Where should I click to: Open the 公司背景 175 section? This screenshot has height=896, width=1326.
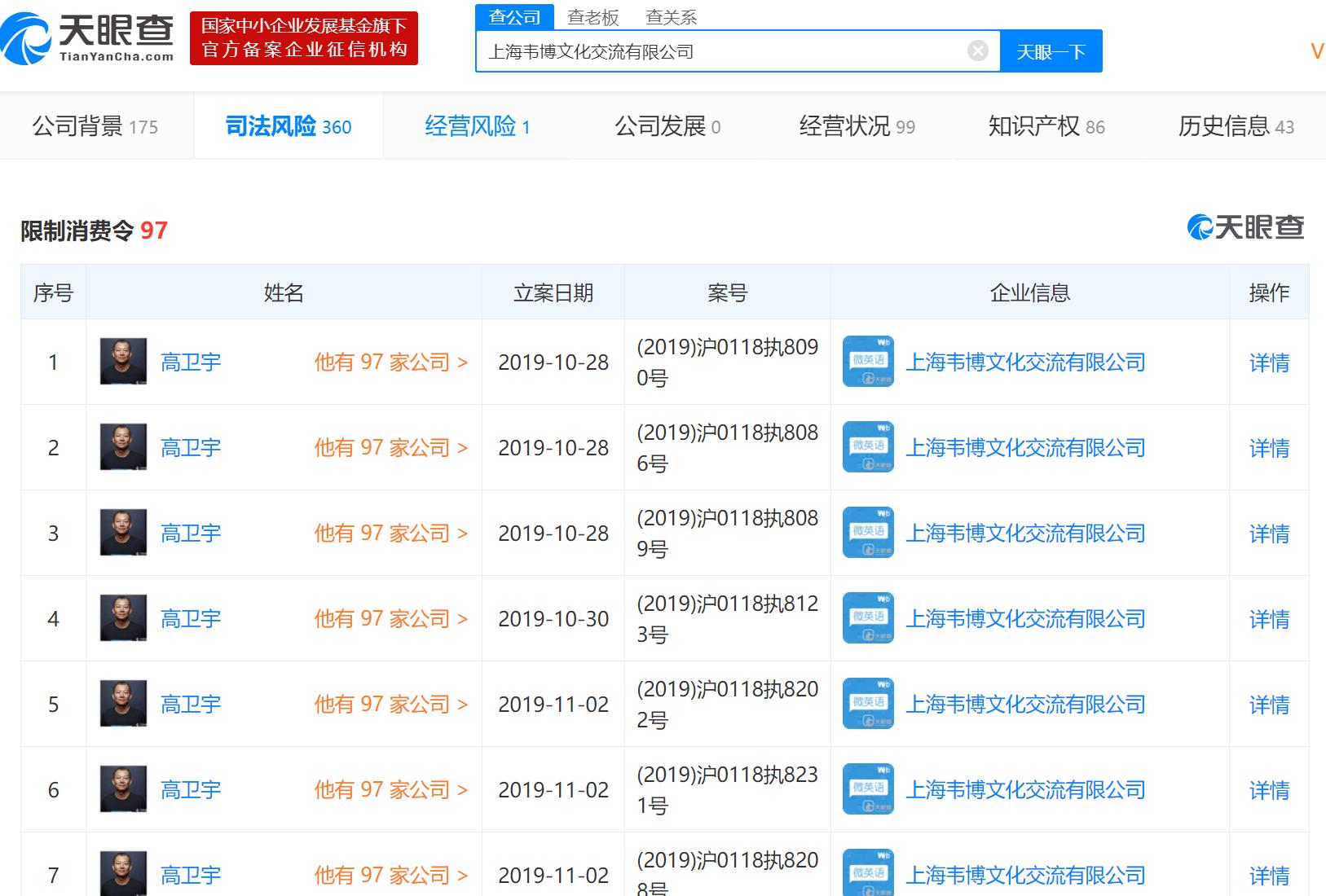click(x=95, y=126)
